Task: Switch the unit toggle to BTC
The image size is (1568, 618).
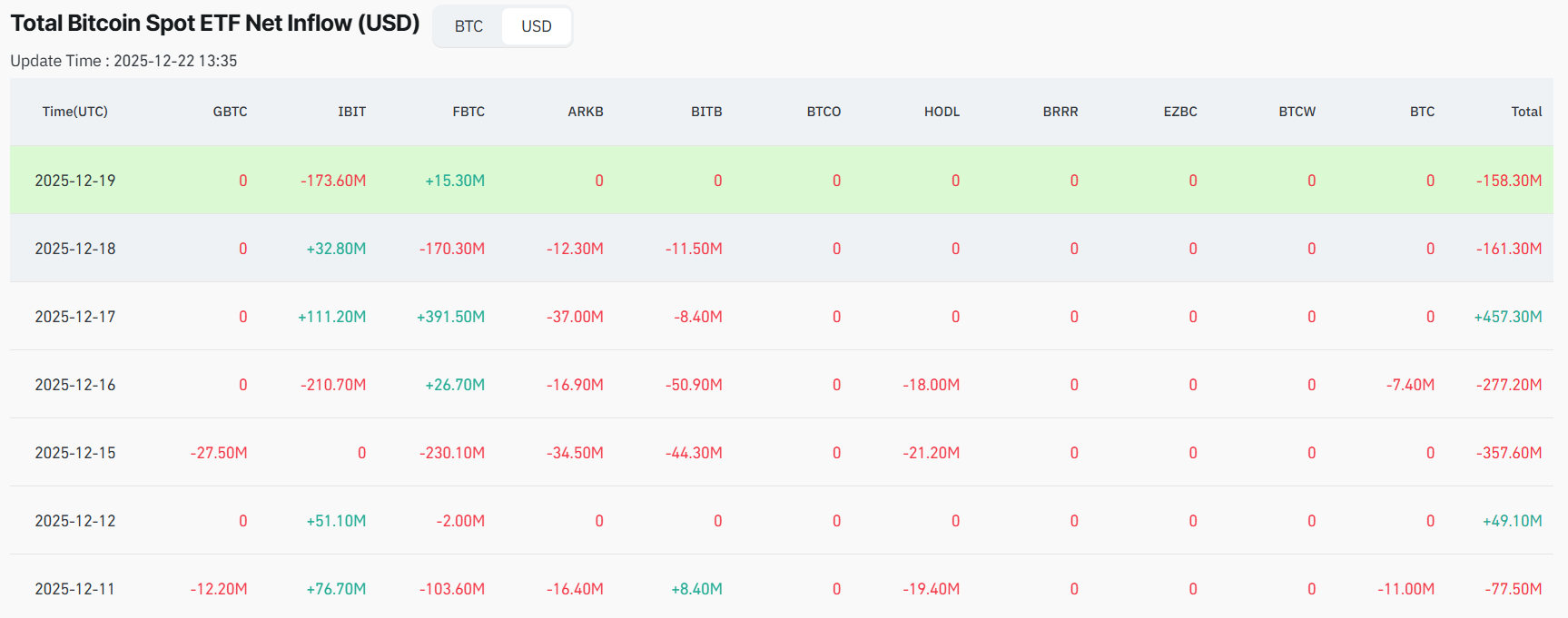Action: [468, 26]
